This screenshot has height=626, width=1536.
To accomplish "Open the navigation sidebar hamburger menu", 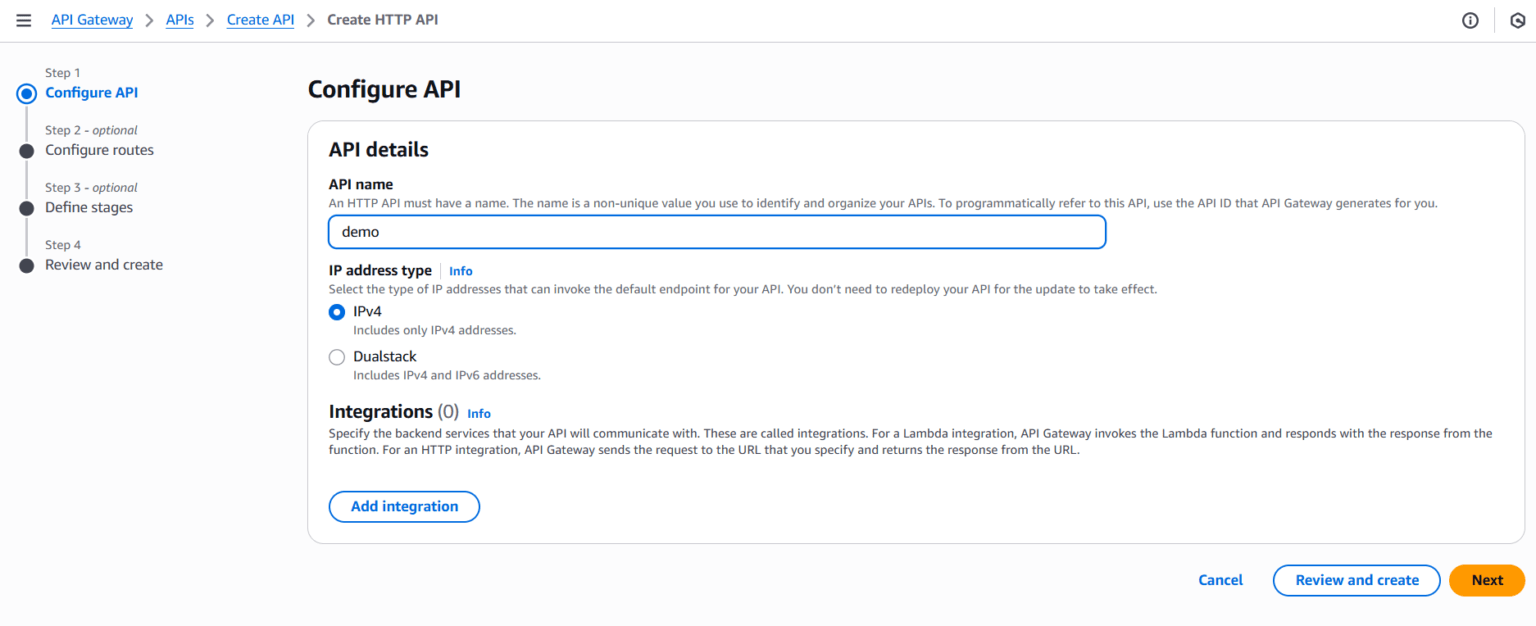I will tap(23, 19).
